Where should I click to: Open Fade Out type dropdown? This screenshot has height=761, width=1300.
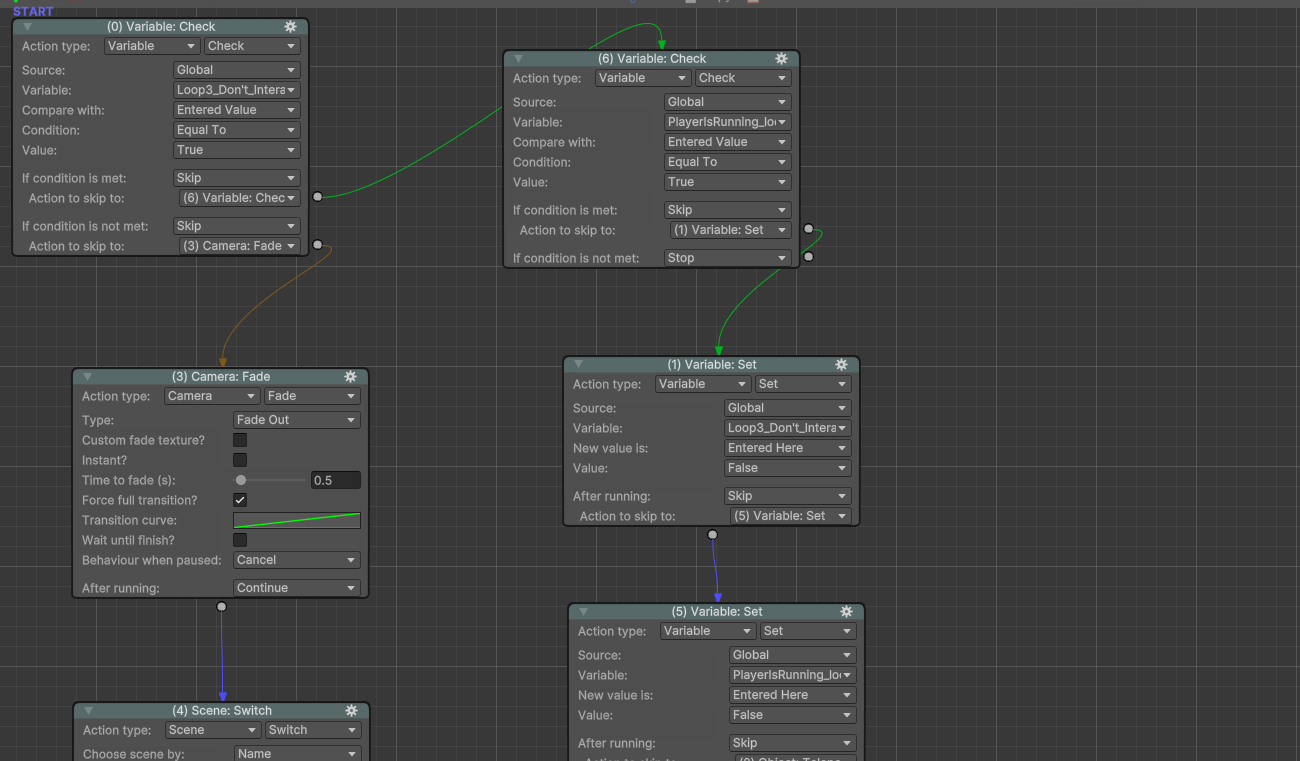tap(297, 420)
